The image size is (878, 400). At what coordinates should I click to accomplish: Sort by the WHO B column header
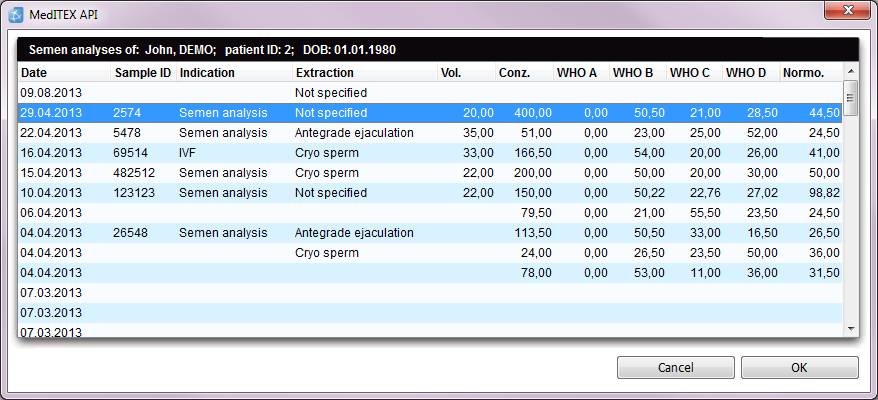click(x=638, y=73)
